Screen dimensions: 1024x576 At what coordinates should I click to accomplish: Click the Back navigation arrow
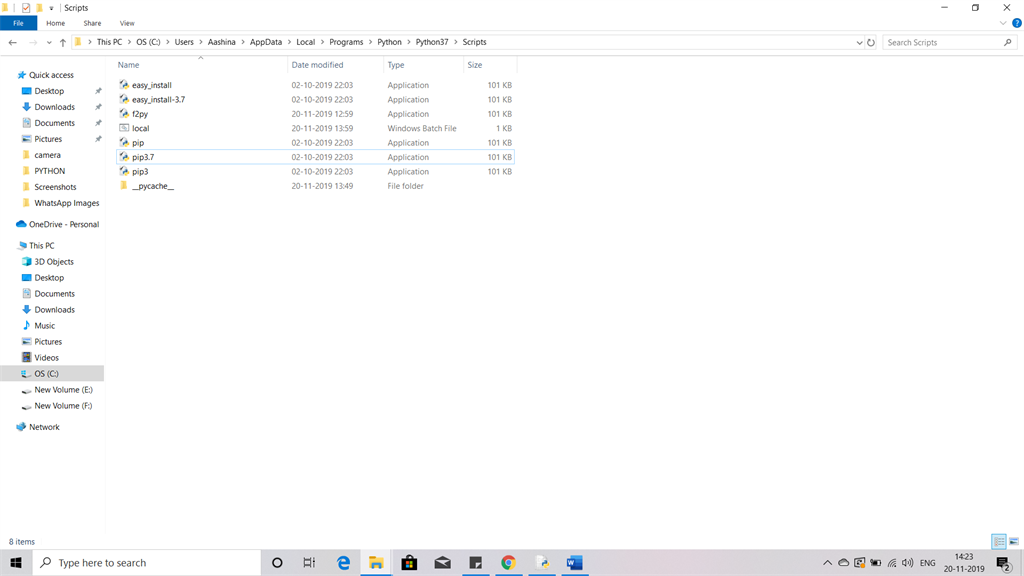(12, 42)
